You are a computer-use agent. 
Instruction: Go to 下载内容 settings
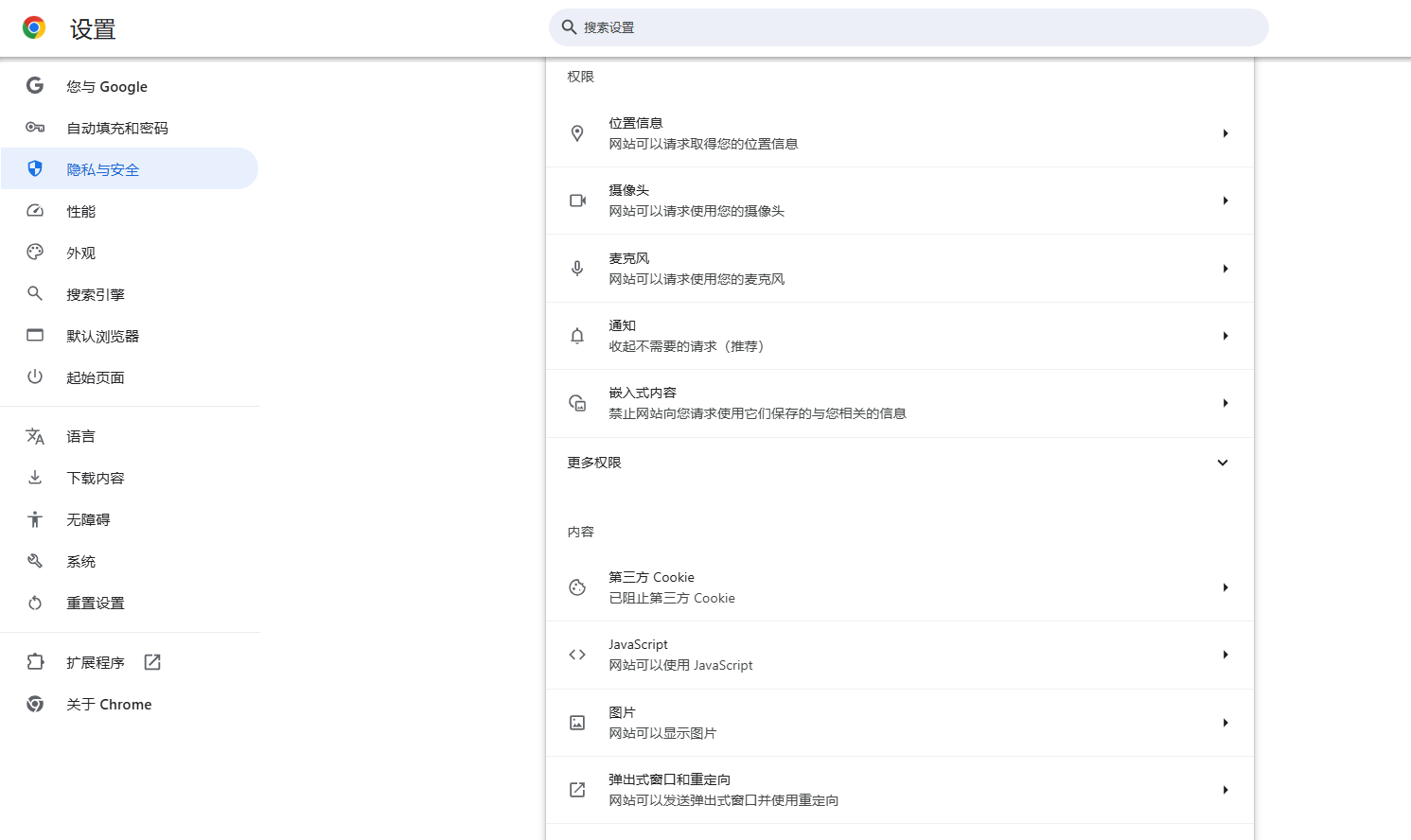129,478
